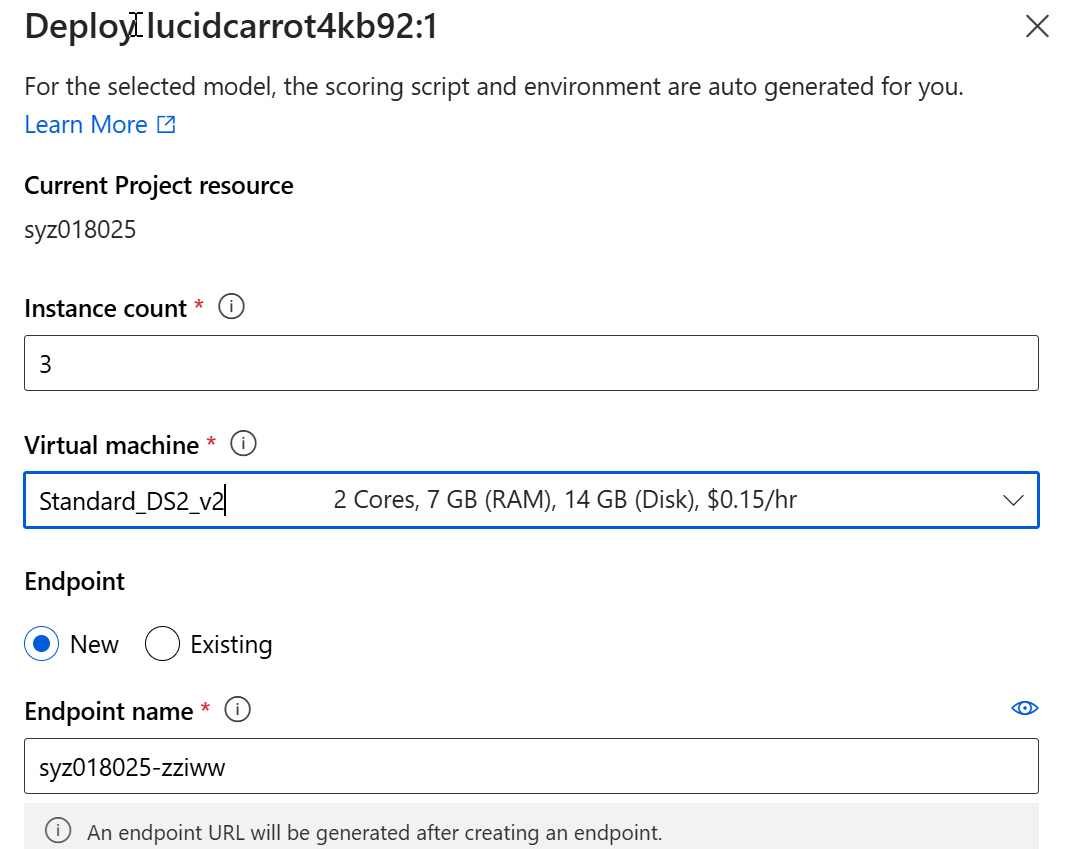Select the Existing endpoint radio button
Screen dimensions: 1067x849
pos(162,644)
